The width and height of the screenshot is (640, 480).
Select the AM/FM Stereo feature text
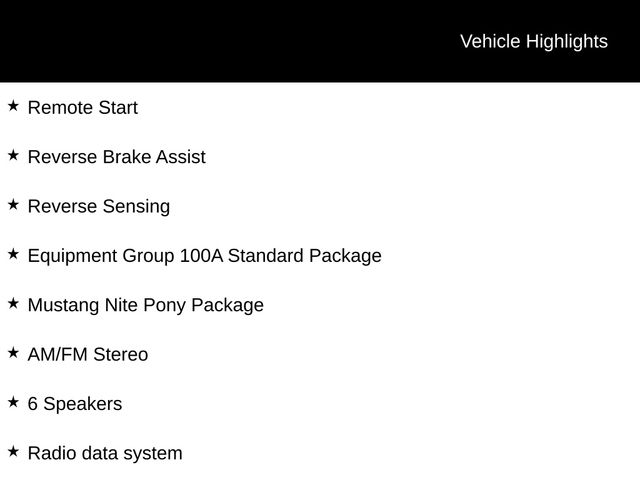(87, 355)
